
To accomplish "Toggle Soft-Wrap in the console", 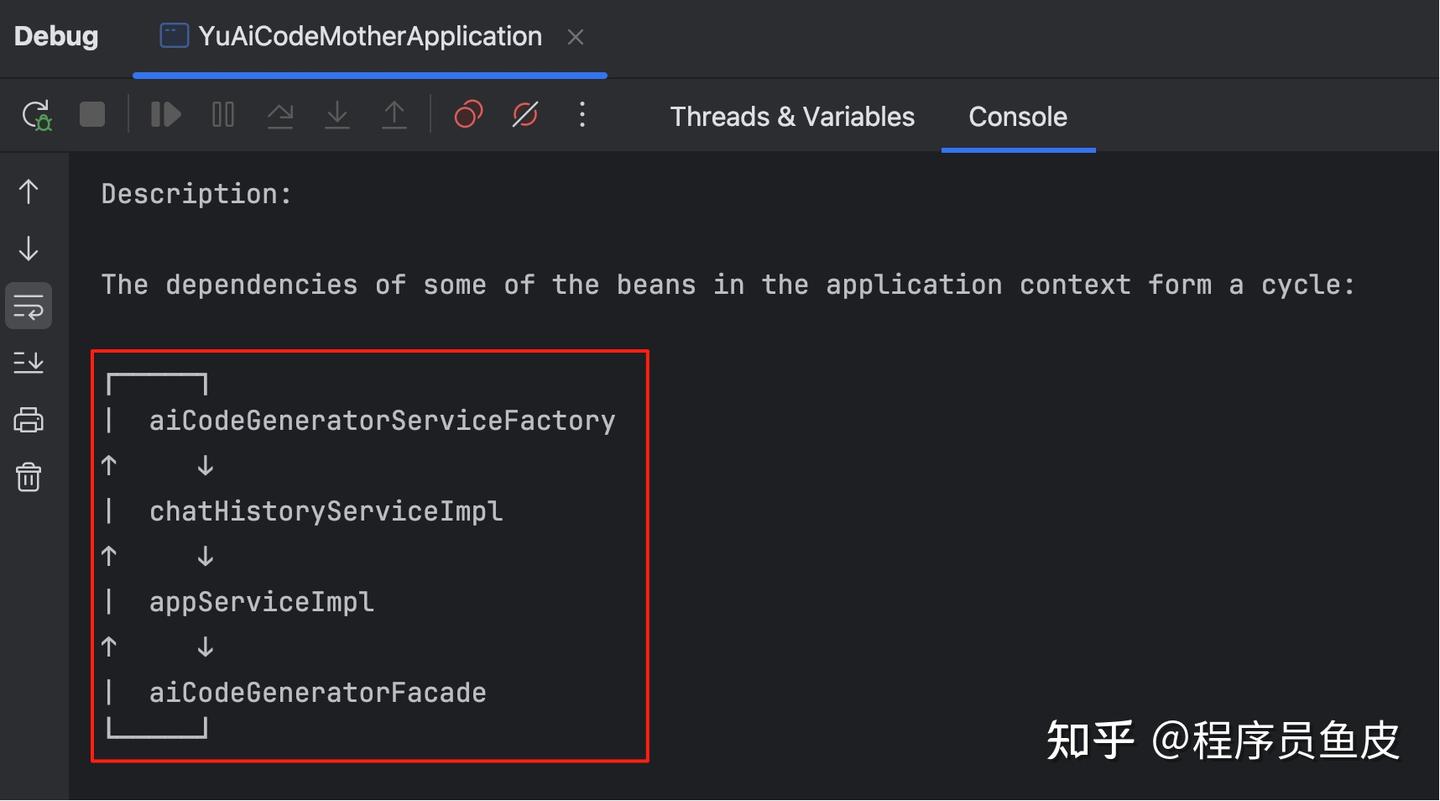I will pyautogui.click(x=29, y=305).
